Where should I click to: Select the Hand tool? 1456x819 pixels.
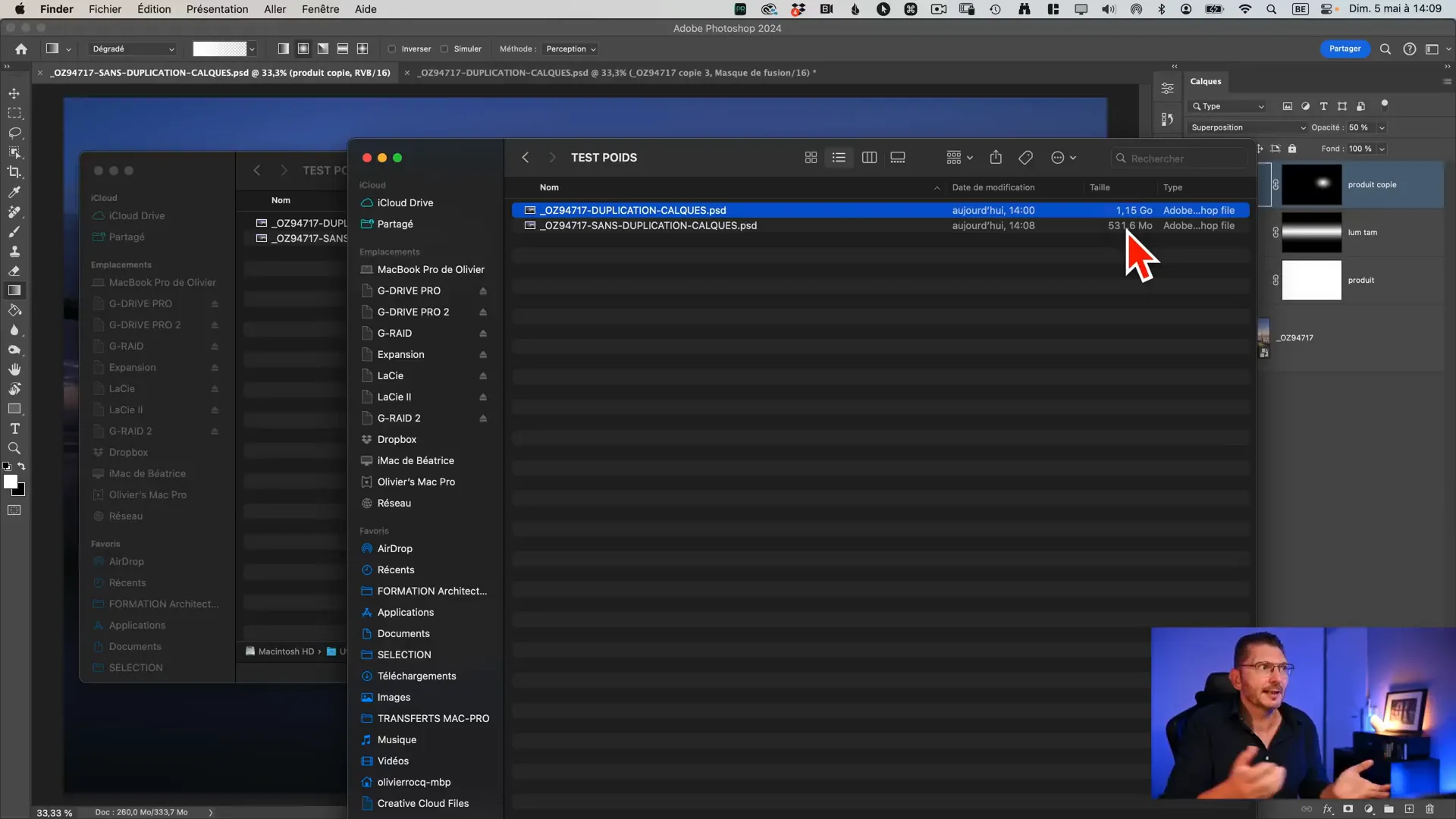14,369
